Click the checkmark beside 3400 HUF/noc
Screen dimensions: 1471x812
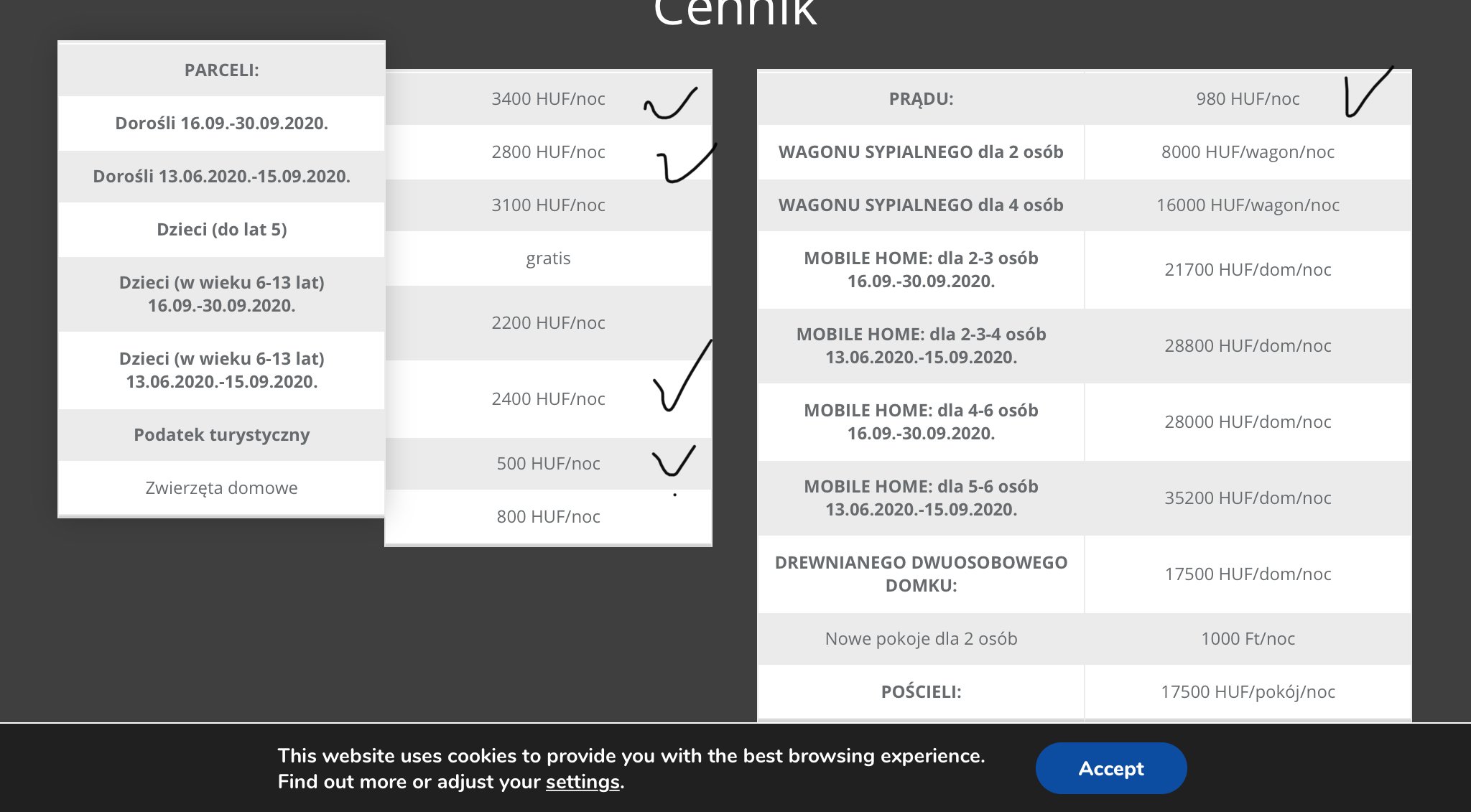[x=671, y=104]
